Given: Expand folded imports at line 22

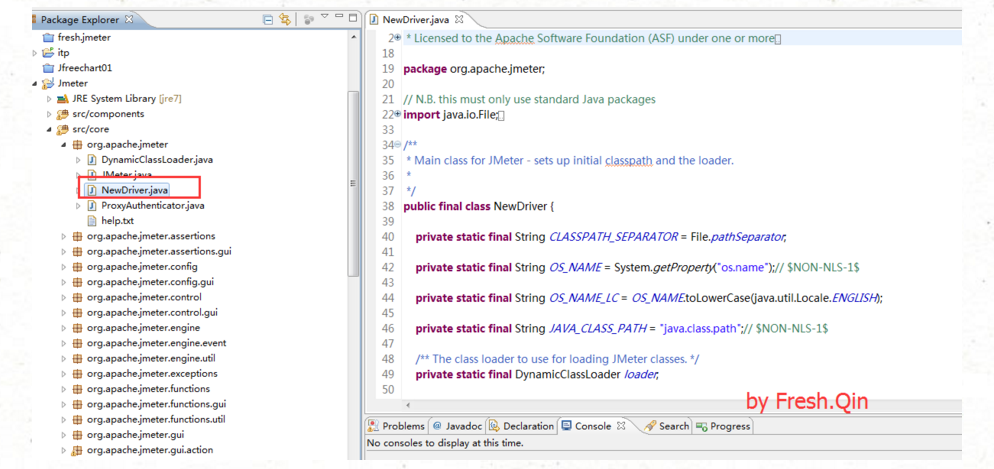Looking at the screenshot, I should click(x=398, y=114).
